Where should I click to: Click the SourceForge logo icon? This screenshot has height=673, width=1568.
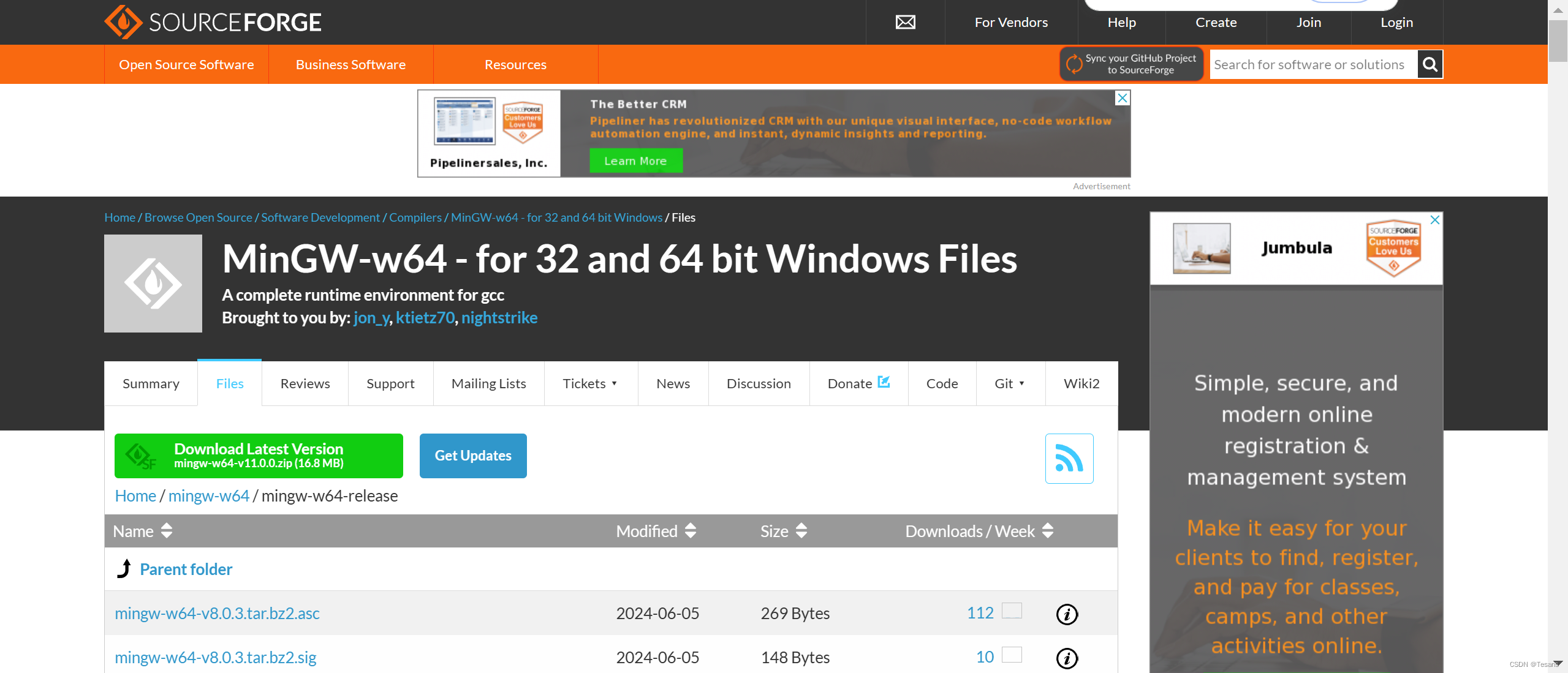(123, 22)
